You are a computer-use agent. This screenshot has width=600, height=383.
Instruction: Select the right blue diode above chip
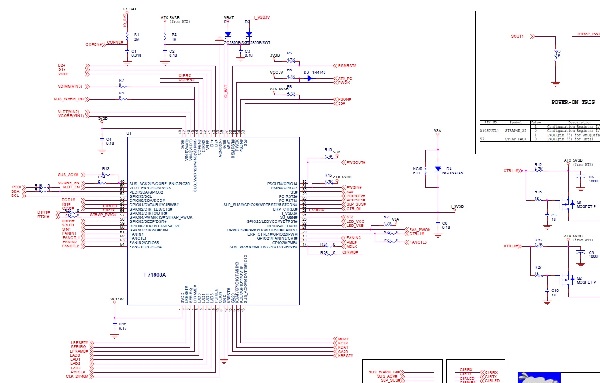click(249, 34)
